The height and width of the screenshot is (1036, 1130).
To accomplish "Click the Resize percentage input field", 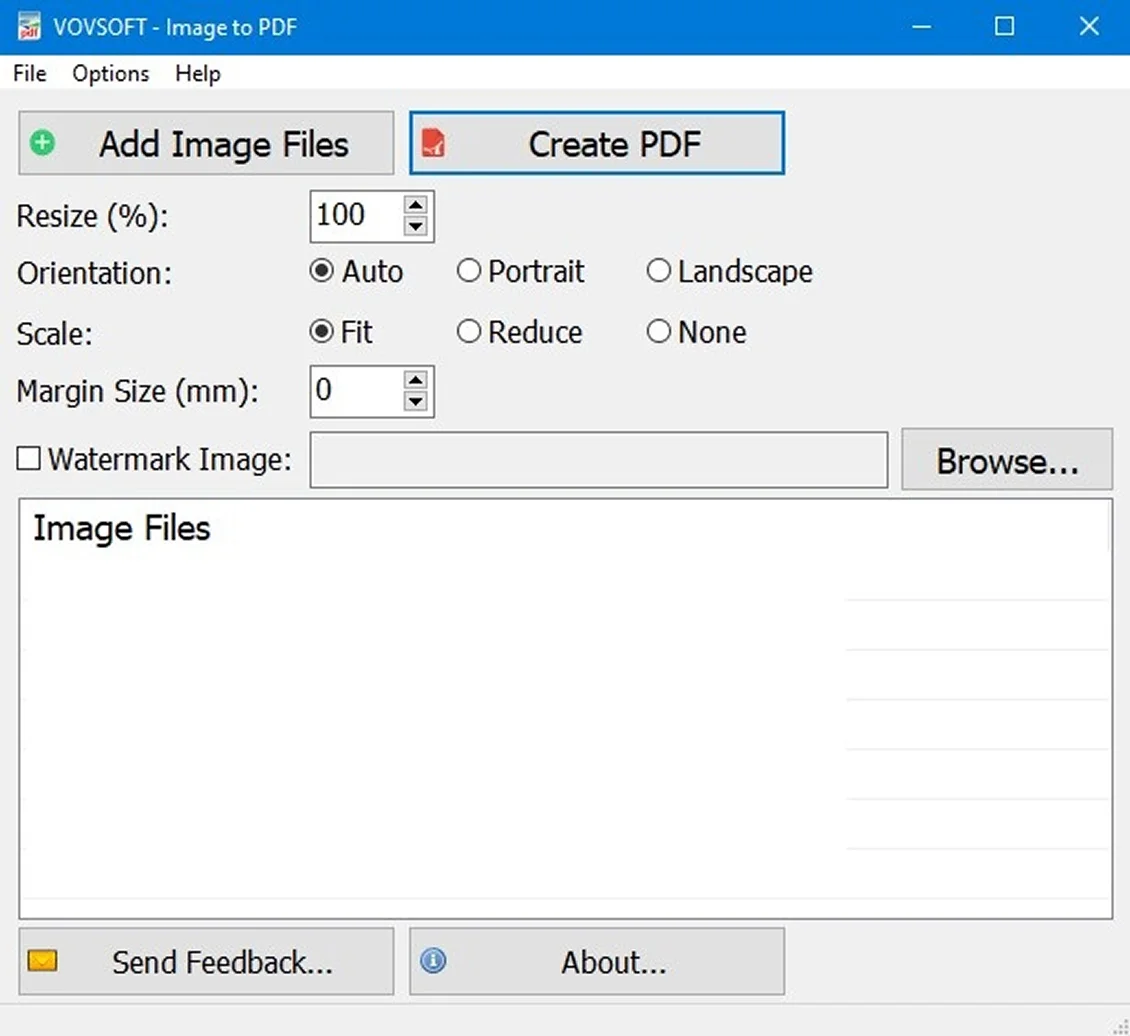I will tap(357, 216).
